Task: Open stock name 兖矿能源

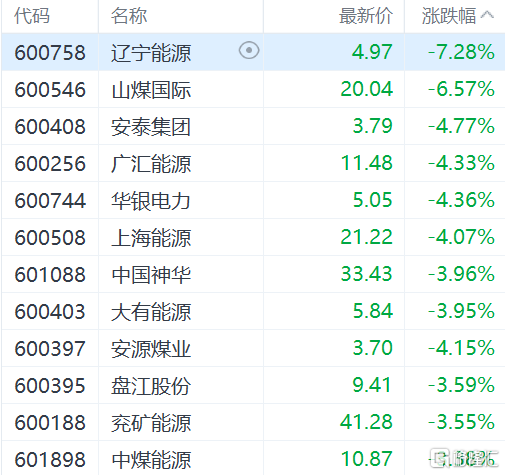Action: coord(151,423)
